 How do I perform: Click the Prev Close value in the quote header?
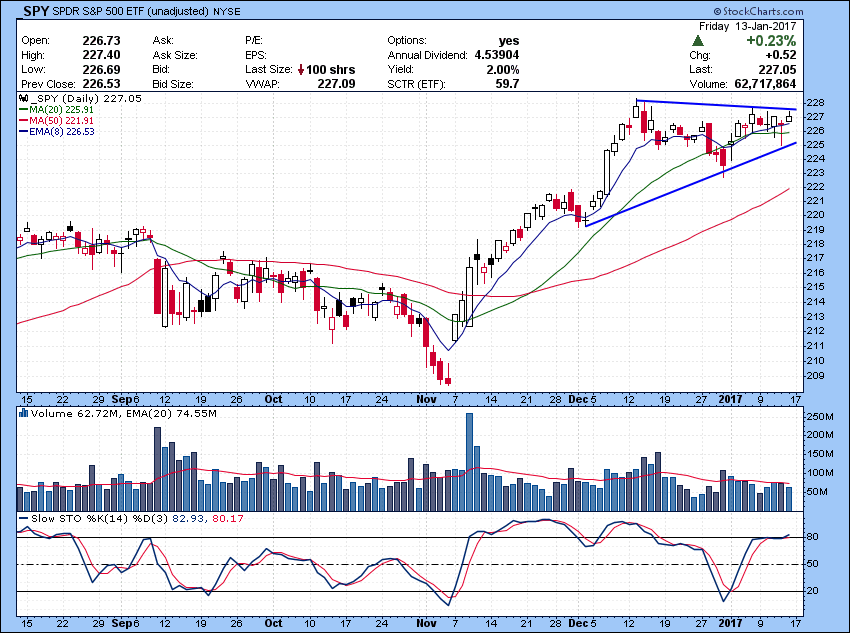coord(101,84)
